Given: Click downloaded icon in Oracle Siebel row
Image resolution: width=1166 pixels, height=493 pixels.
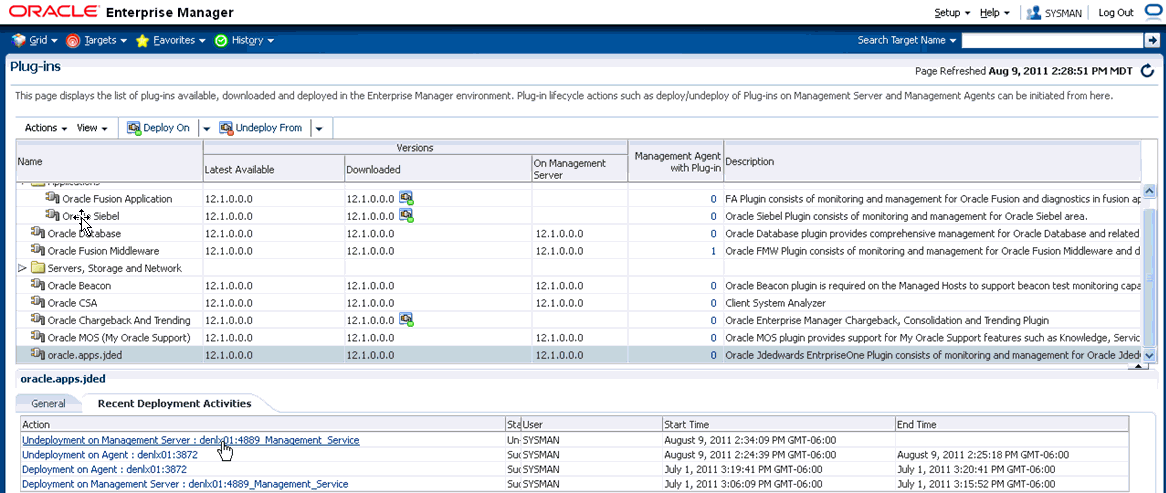Looking at the screenshot, I should (x=406, y=215).
